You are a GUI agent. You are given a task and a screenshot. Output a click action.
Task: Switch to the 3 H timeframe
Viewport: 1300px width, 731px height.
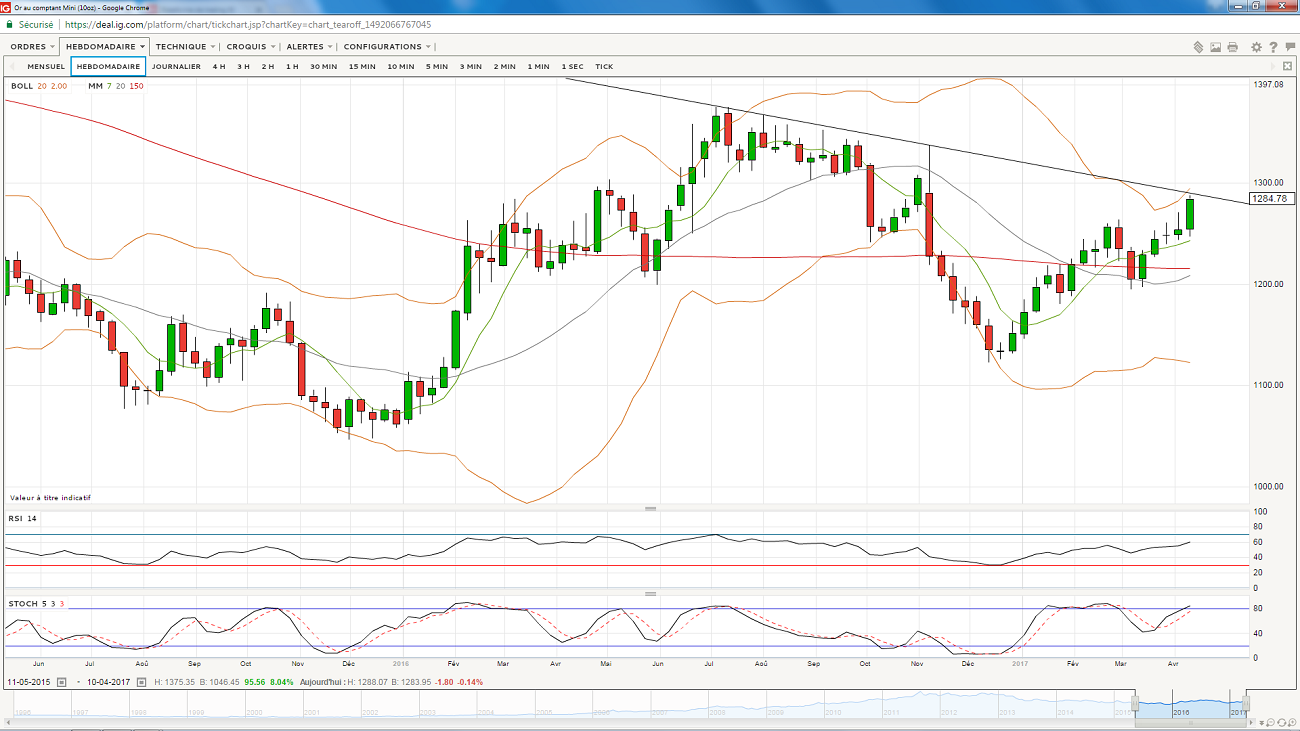click(x=243, y=67)
